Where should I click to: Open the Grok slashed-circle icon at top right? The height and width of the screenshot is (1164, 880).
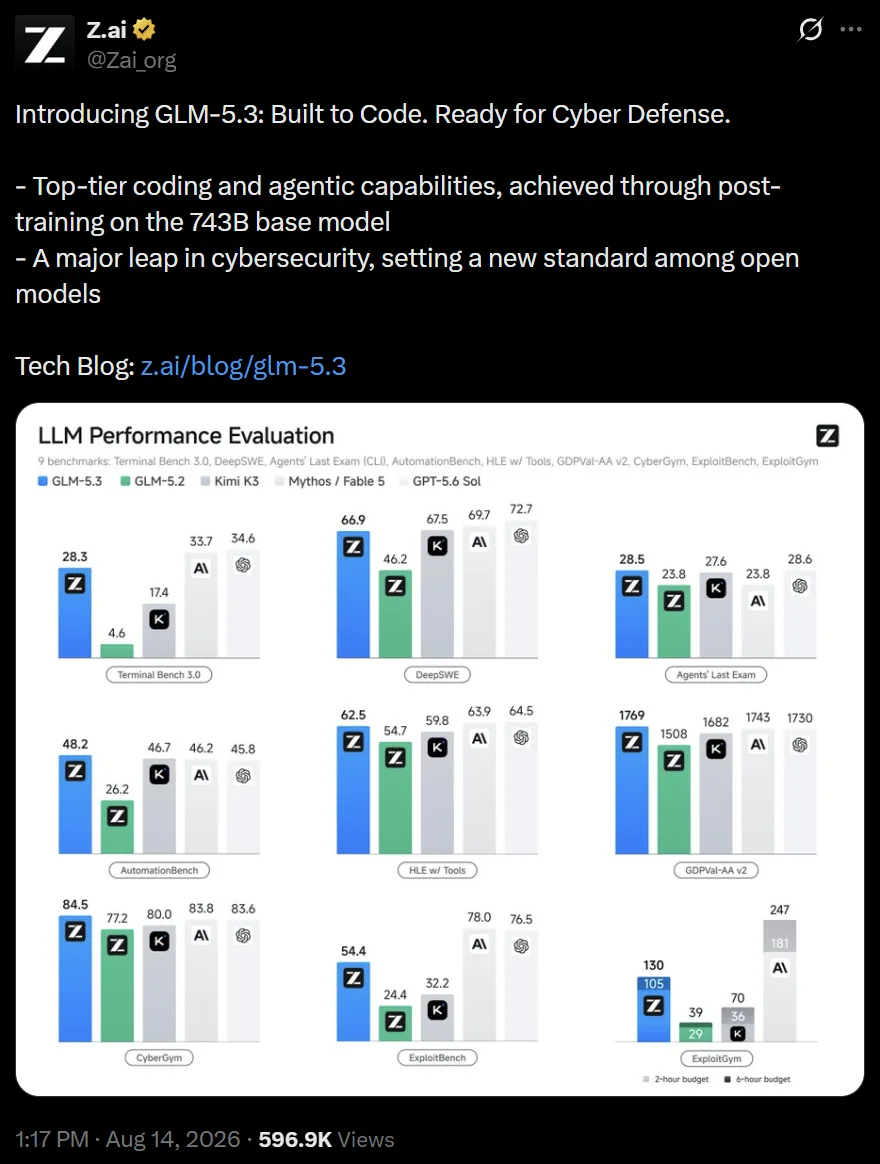point(810,30)
